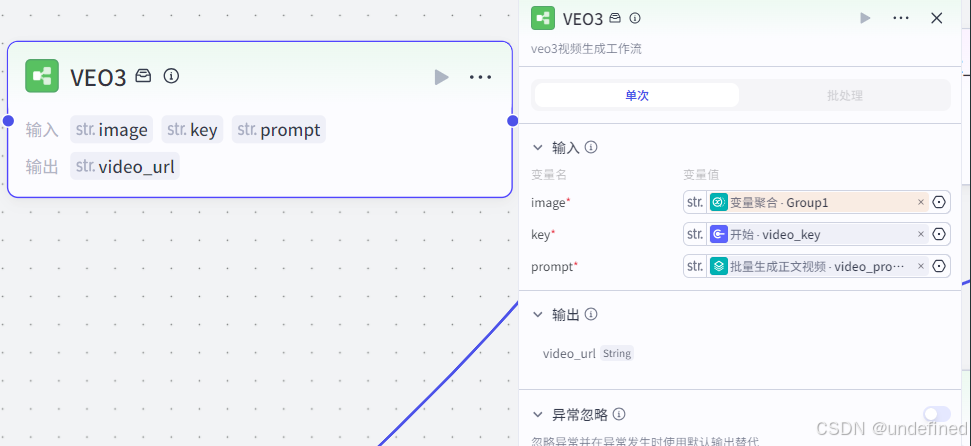Select the prompt input tag on the node
The image size is (971, 446).
[279, 129]
